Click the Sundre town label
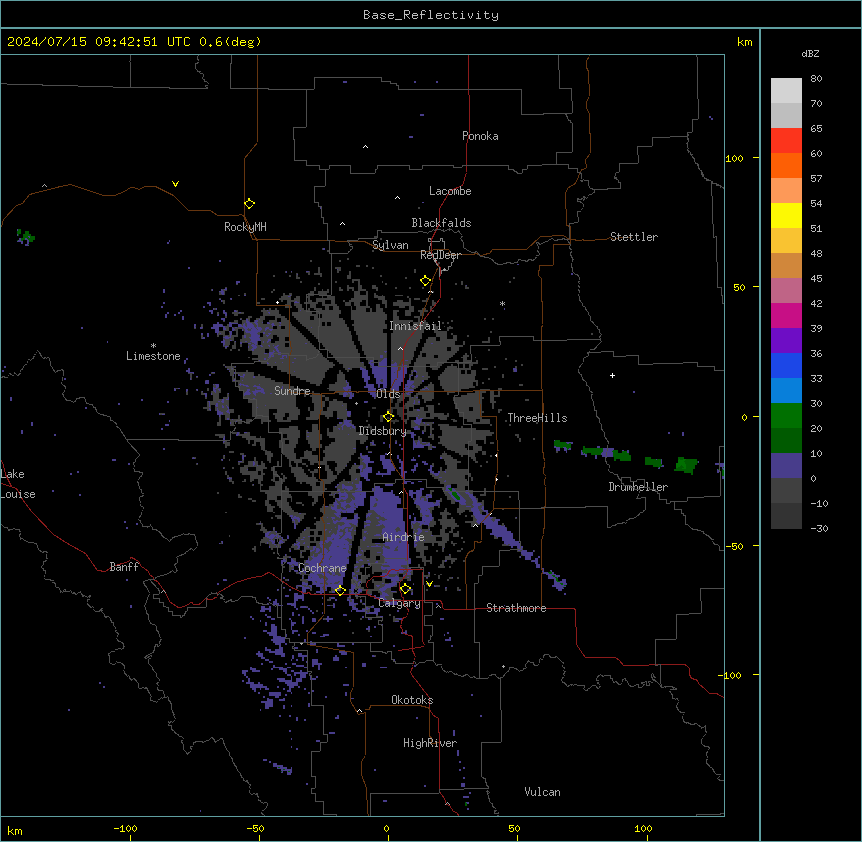 pos(292,391)
